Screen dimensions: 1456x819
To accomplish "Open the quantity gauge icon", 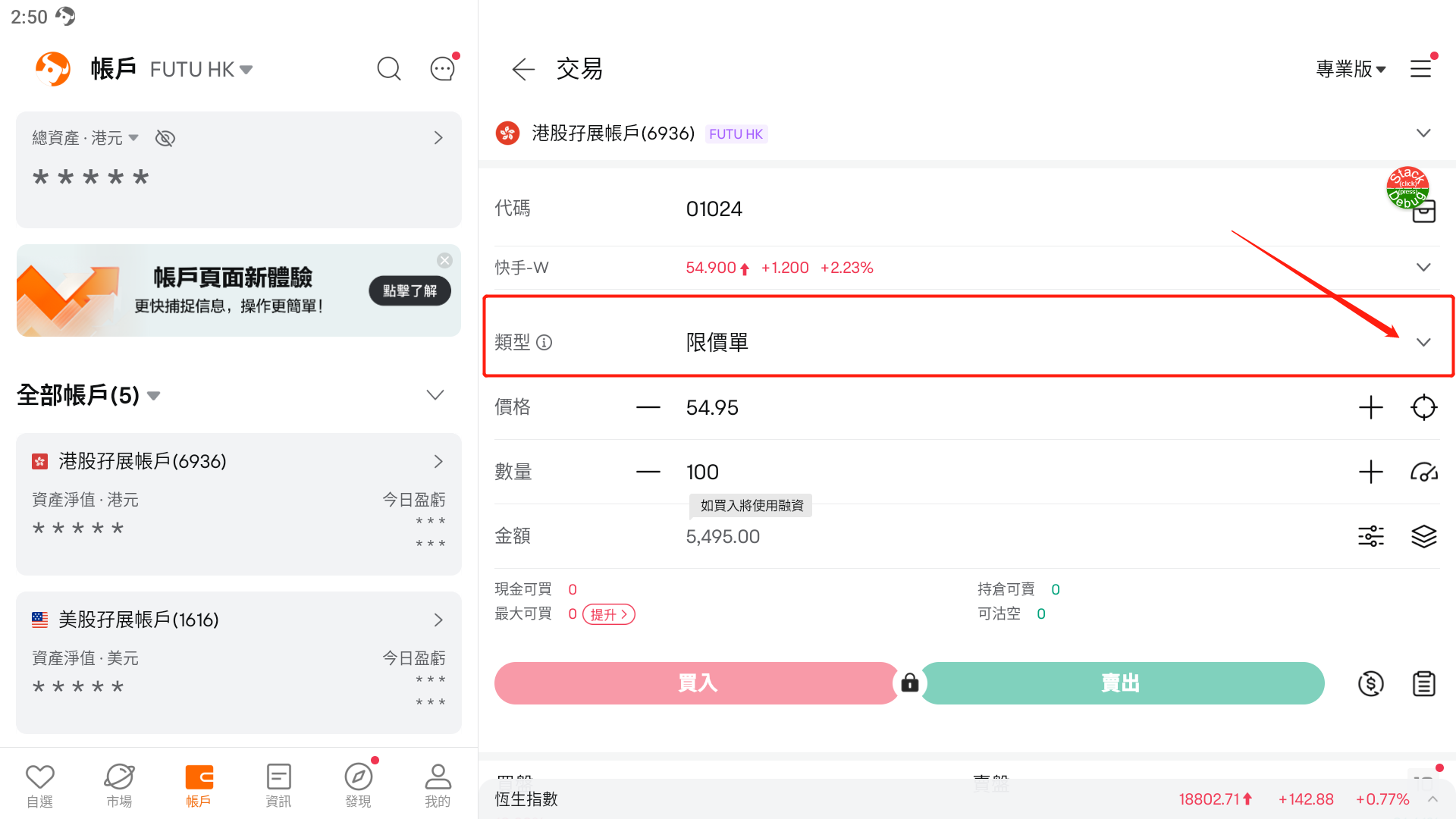I will [x=1424, y=472].
